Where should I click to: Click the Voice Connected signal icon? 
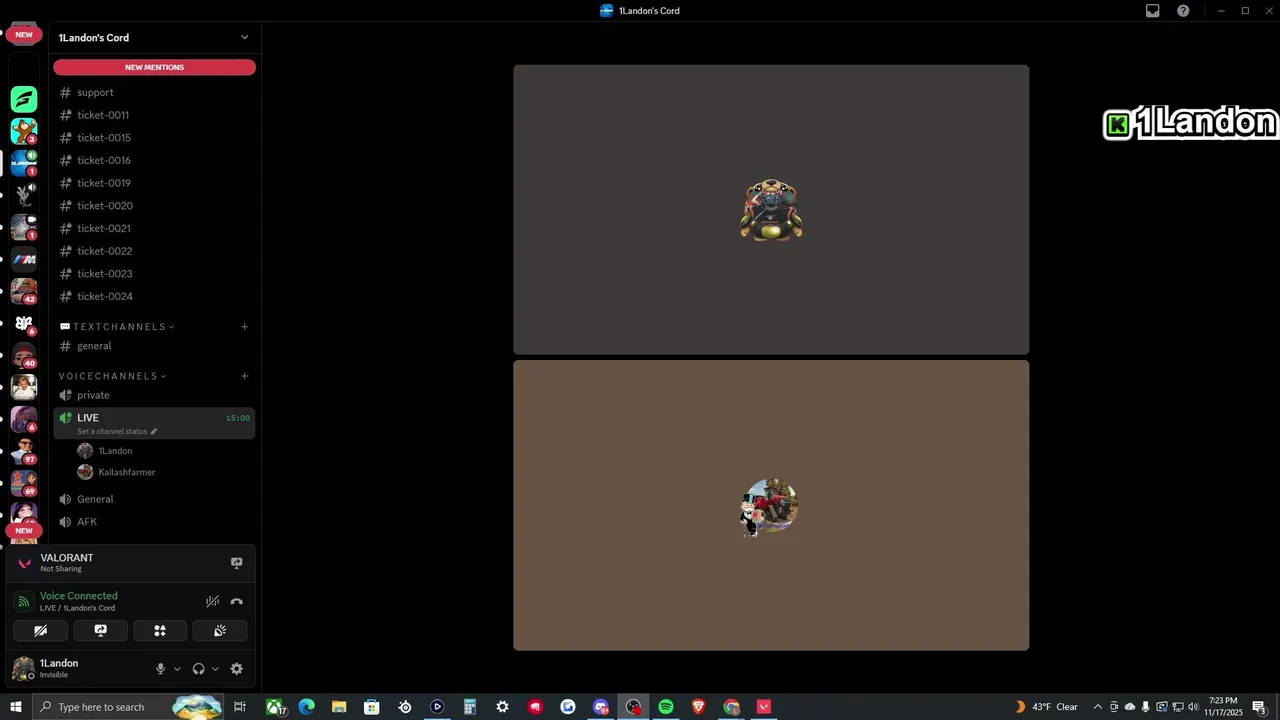(24, 602)
